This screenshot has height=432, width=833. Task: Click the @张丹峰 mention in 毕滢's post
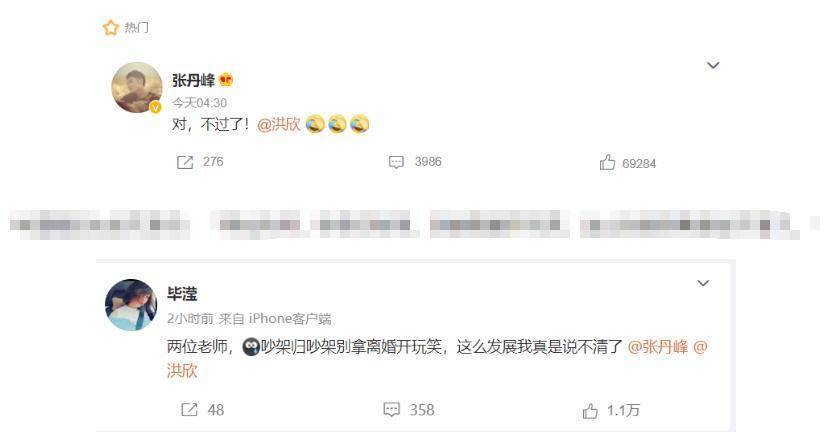pos(658,347)
